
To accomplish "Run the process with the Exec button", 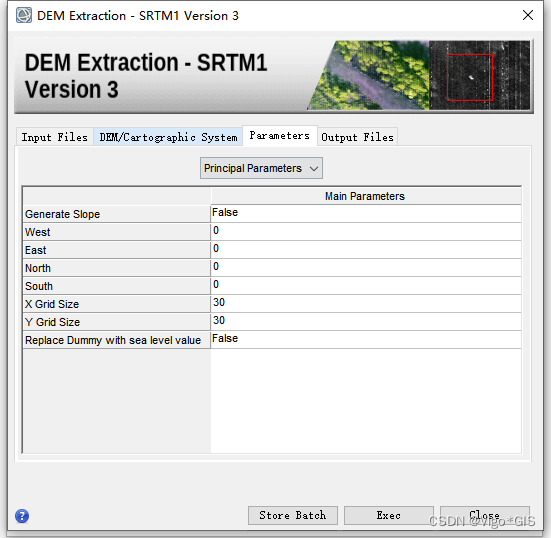I will (x=389, y=515).
